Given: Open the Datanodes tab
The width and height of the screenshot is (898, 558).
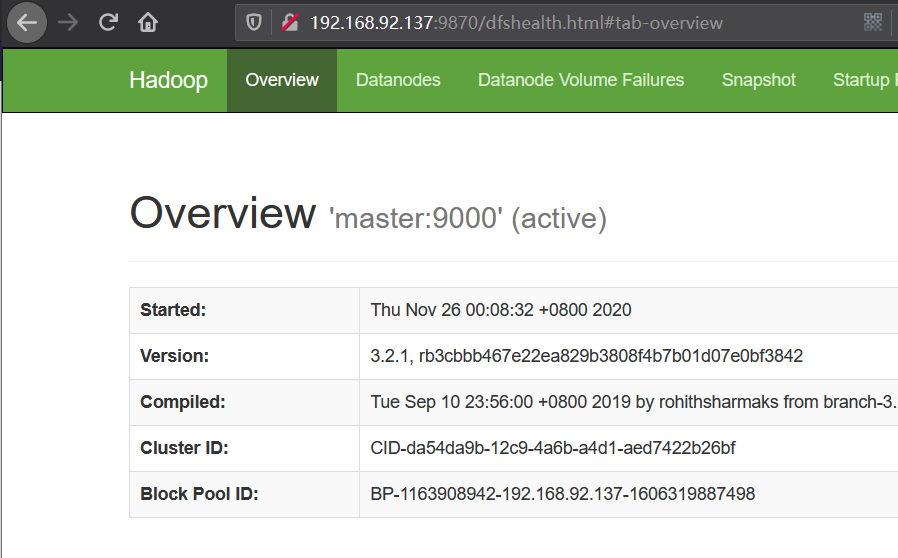Looking at the screenshot, I should pos(398,80).
